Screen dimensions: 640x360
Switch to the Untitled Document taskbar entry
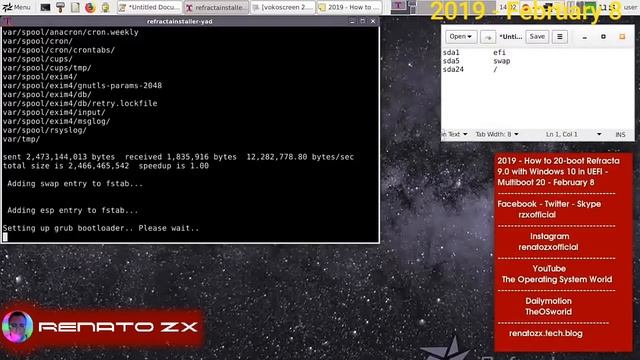(x=149, y=7)
